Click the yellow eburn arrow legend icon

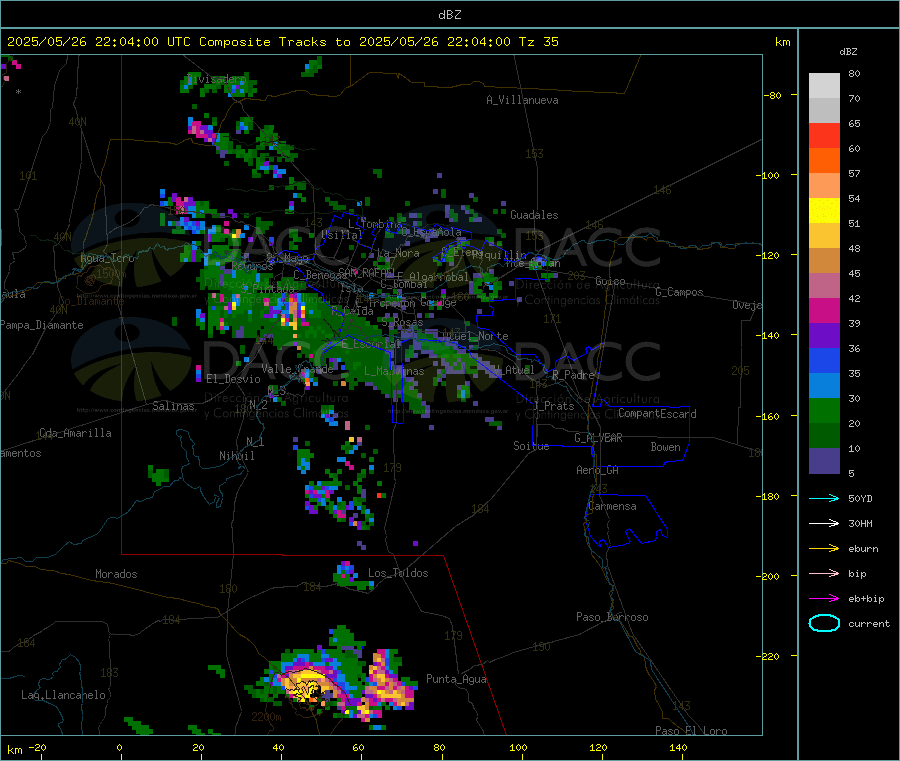pos(824,549)
